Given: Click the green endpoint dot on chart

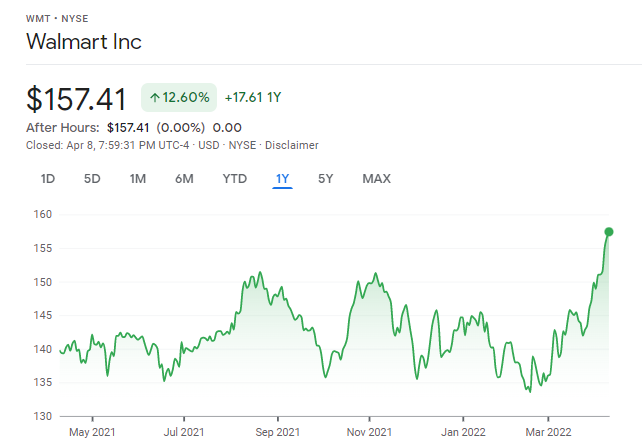Looking at the screenshot, I should tap(609, 232).
